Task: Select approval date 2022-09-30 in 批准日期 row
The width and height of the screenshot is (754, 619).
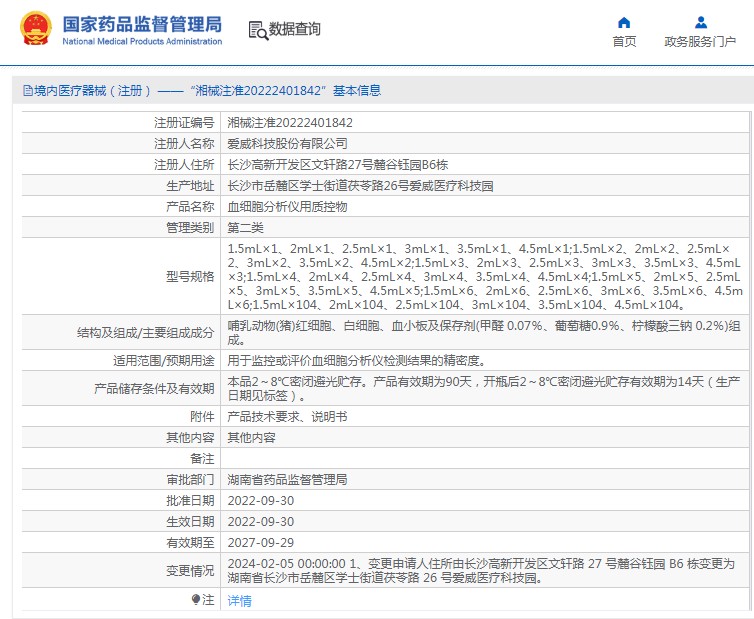Action: (x=261, y=501)
